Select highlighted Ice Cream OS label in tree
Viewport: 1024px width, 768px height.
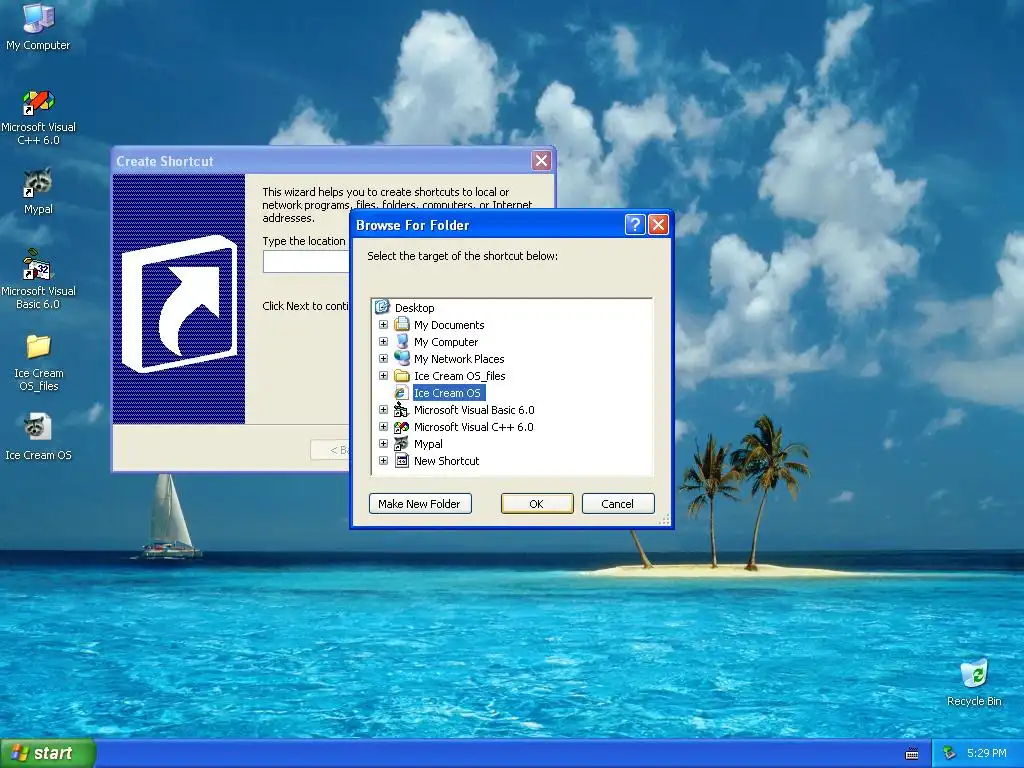448,392
